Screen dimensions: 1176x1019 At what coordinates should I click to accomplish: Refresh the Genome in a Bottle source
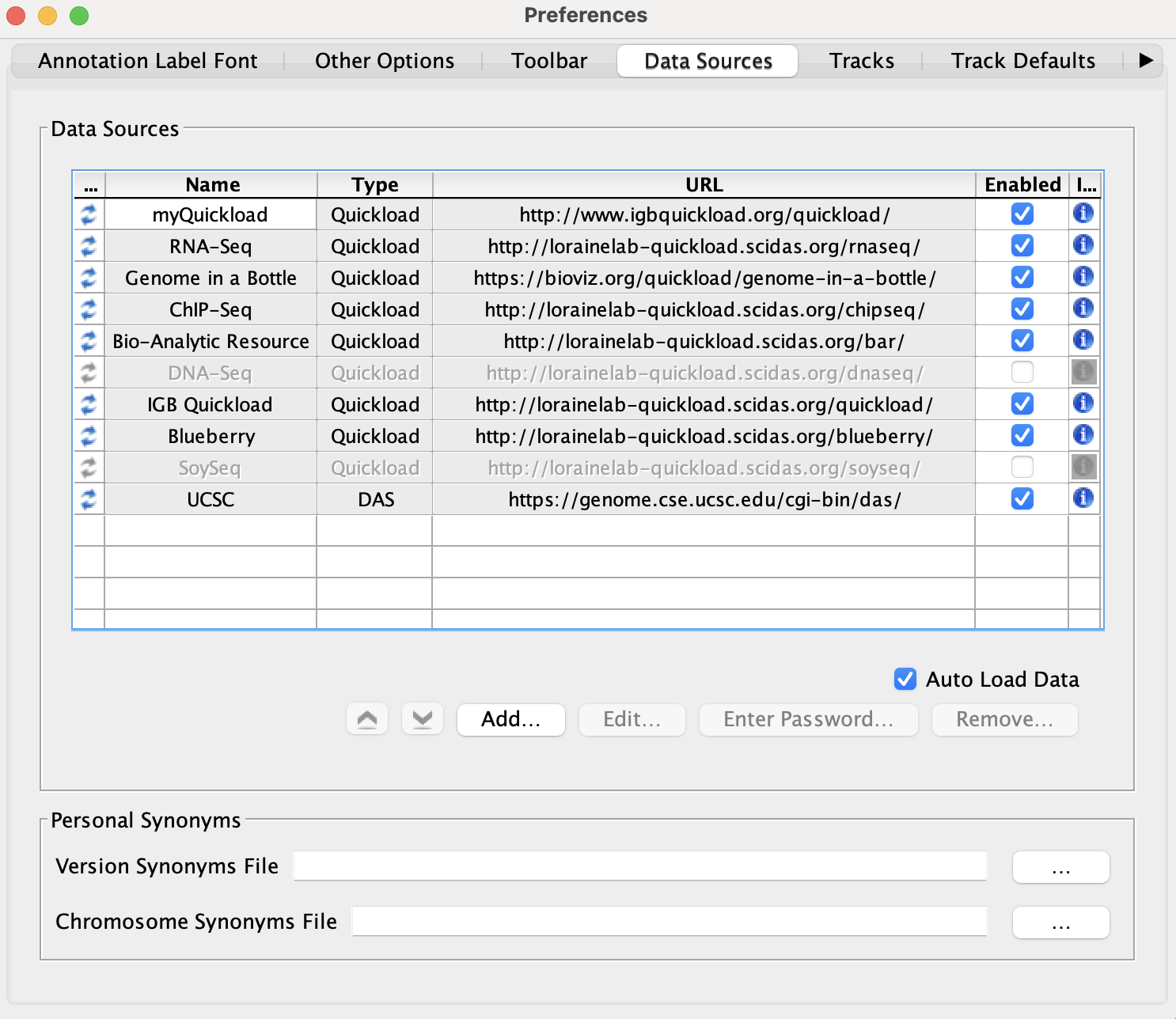89,278
